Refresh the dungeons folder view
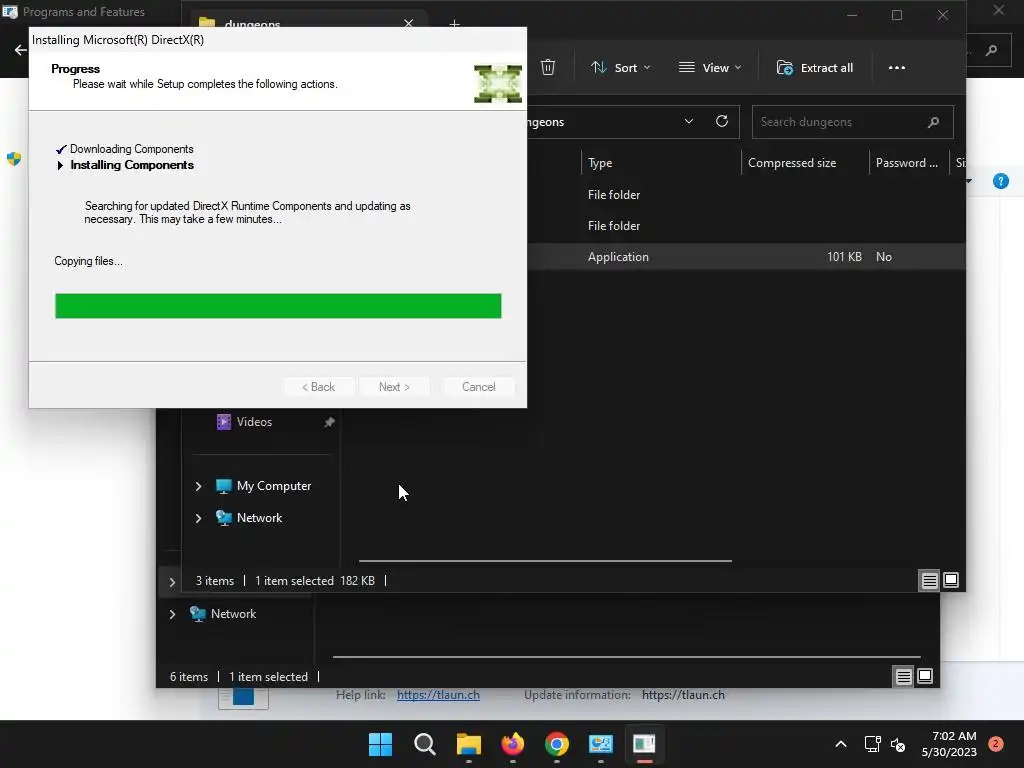The image size is (1024, 768). click(722, 121)
